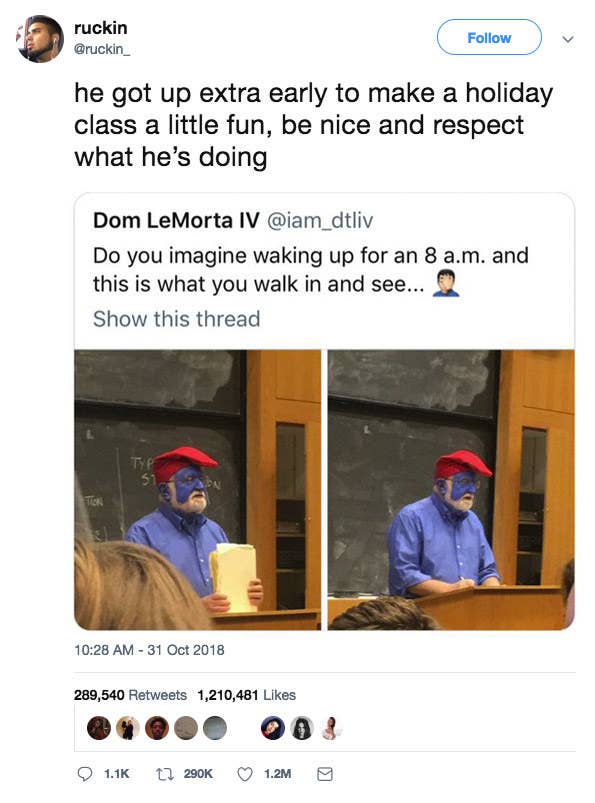Open ruckin's profile avatar picture
The height and width of the screenshot is (803, 595).
(40, 39)
